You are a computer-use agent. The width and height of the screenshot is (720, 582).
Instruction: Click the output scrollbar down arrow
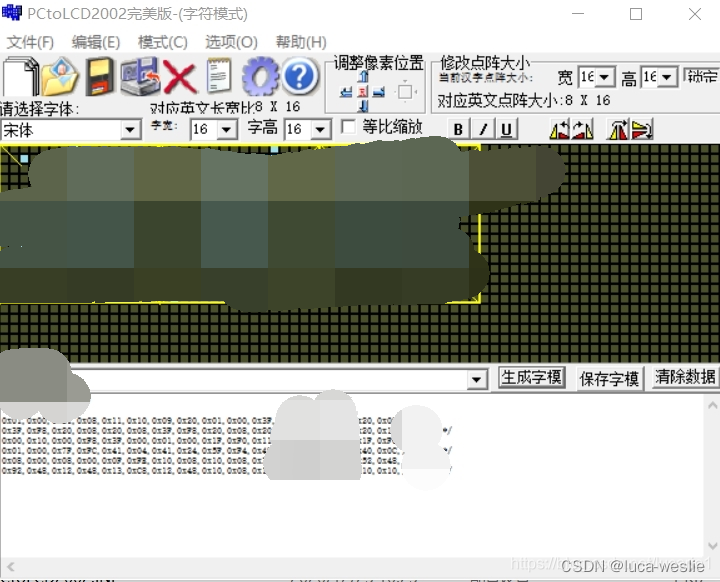tap(712, 546)
